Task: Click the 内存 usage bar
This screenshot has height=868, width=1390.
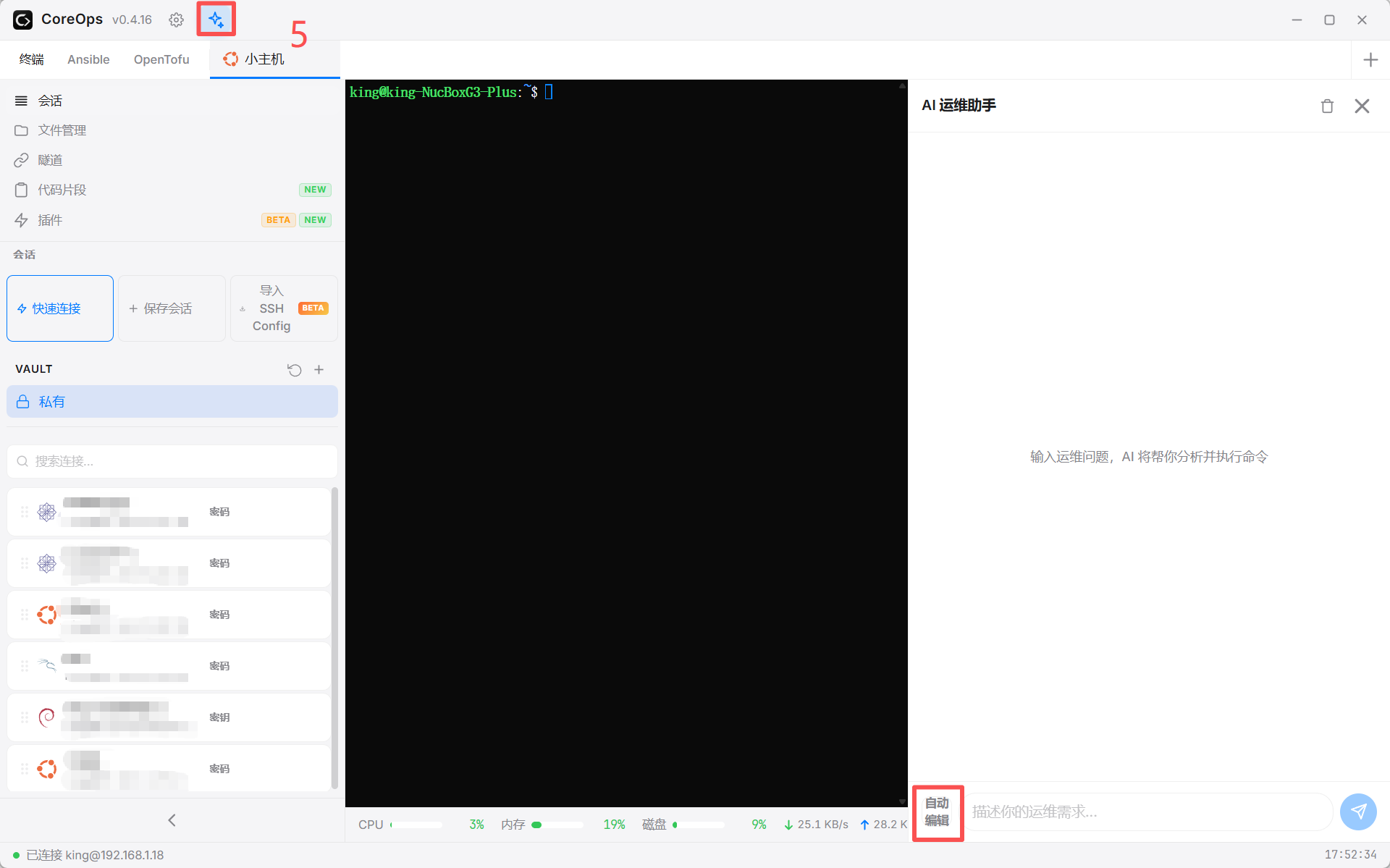Action: pos(557,825)
